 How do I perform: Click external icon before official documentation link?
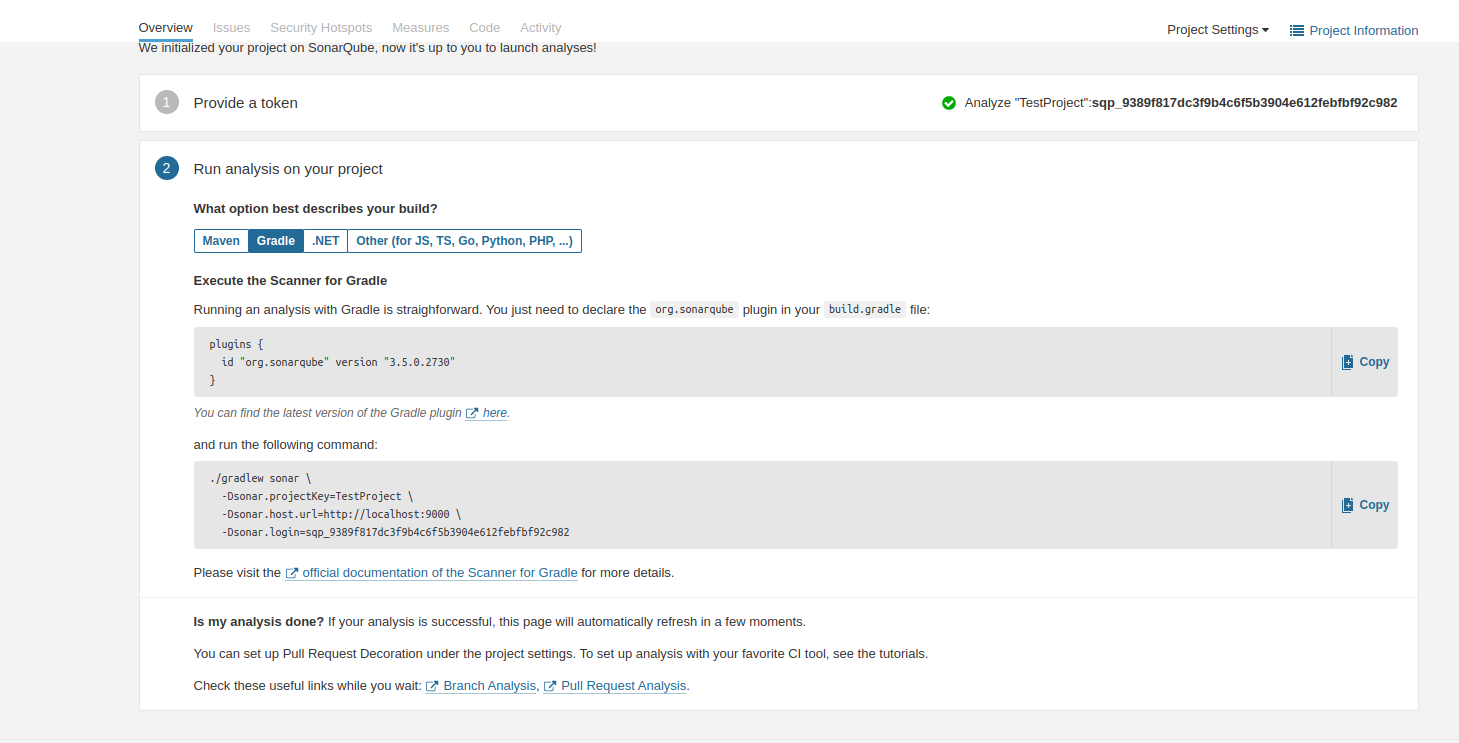click(x=292, y=573)
